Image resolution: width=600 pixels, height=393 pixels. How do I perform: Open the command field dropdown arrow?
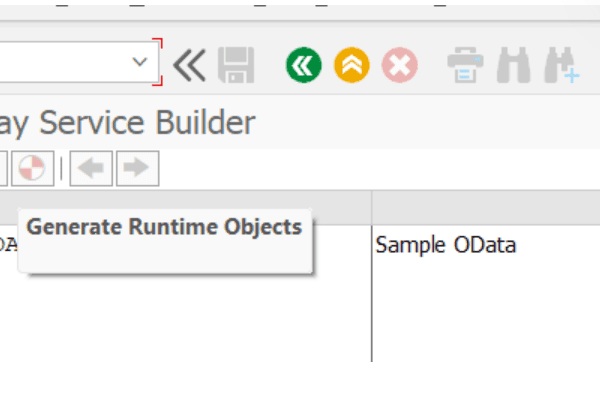pos(140,62)
